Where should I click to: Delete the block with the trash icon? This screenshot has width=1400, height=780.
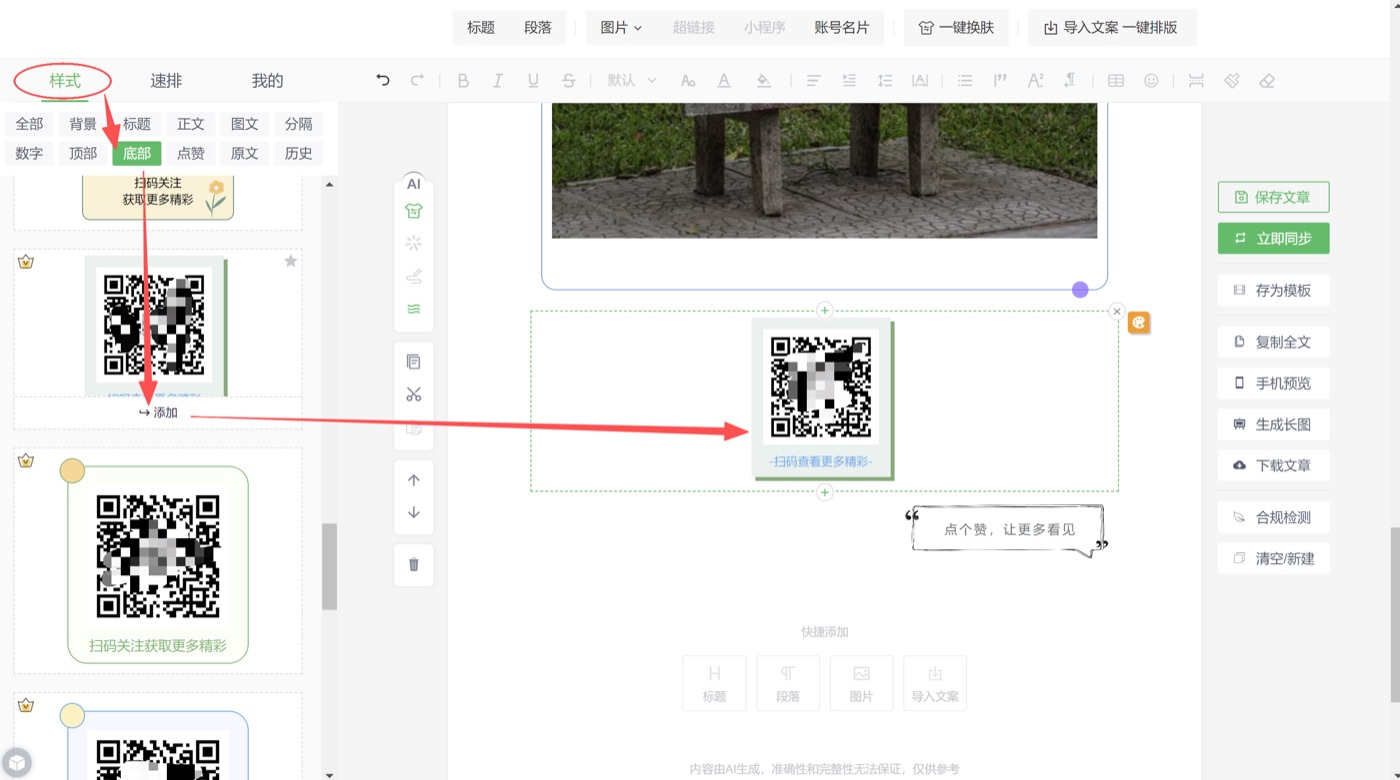pyautogui.click(x=414, y=565)
